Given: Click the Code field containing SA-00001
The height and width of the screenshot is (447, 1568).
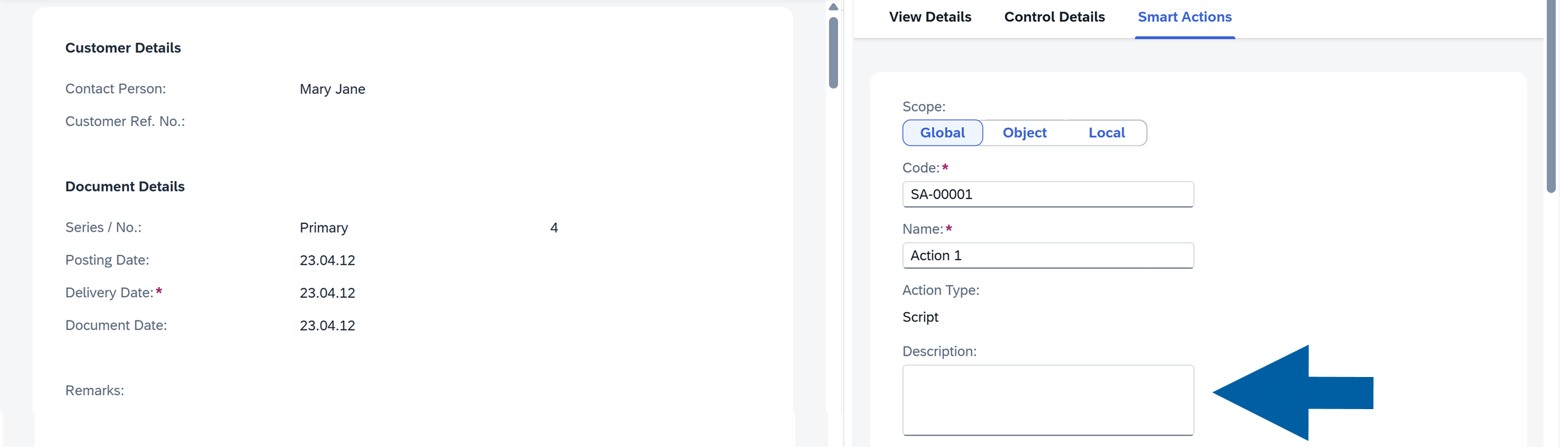Looking at the screenshot, I should [1048, 194].
